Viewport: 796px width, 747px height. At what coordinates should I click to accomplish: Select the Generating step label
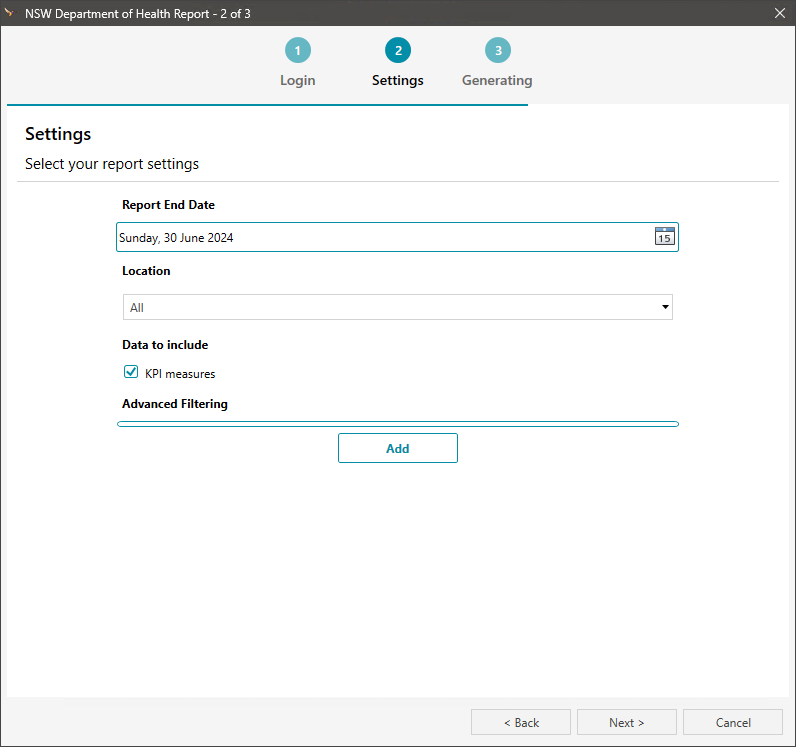click(x=497, y=80)
